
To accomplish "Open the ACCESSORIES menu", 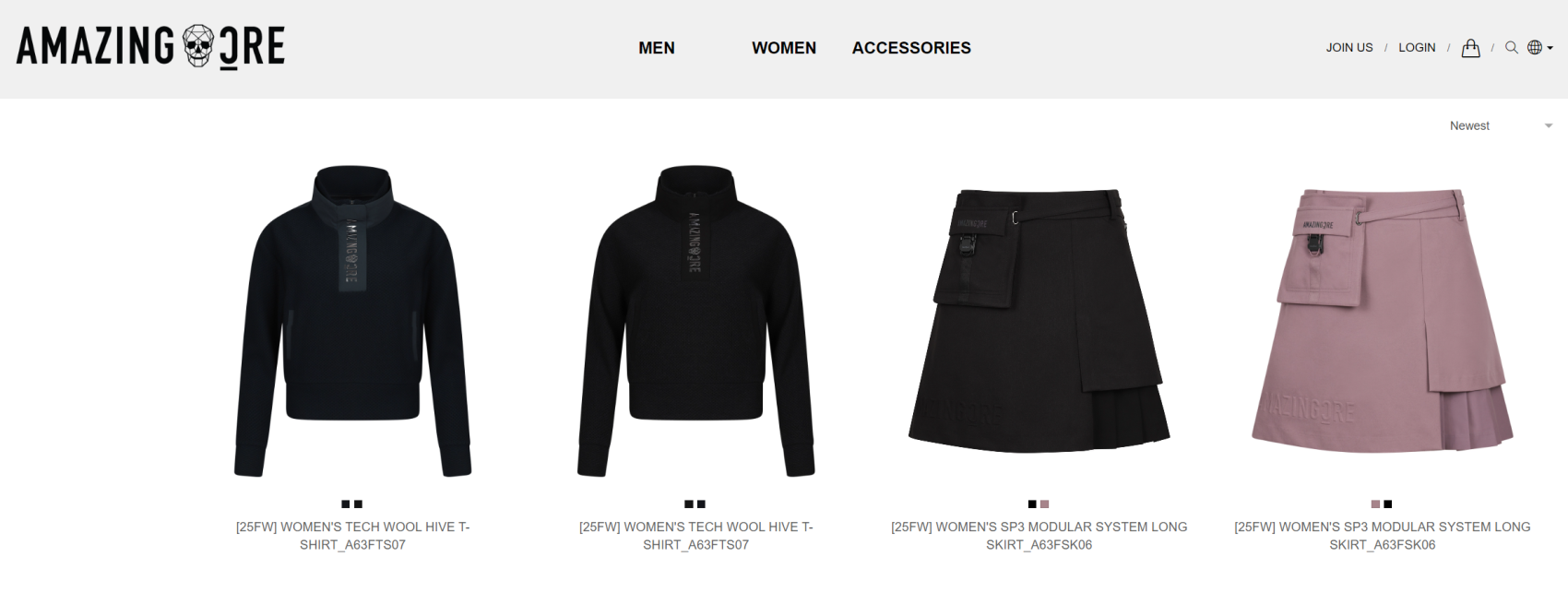I will [x=911, y=48].
